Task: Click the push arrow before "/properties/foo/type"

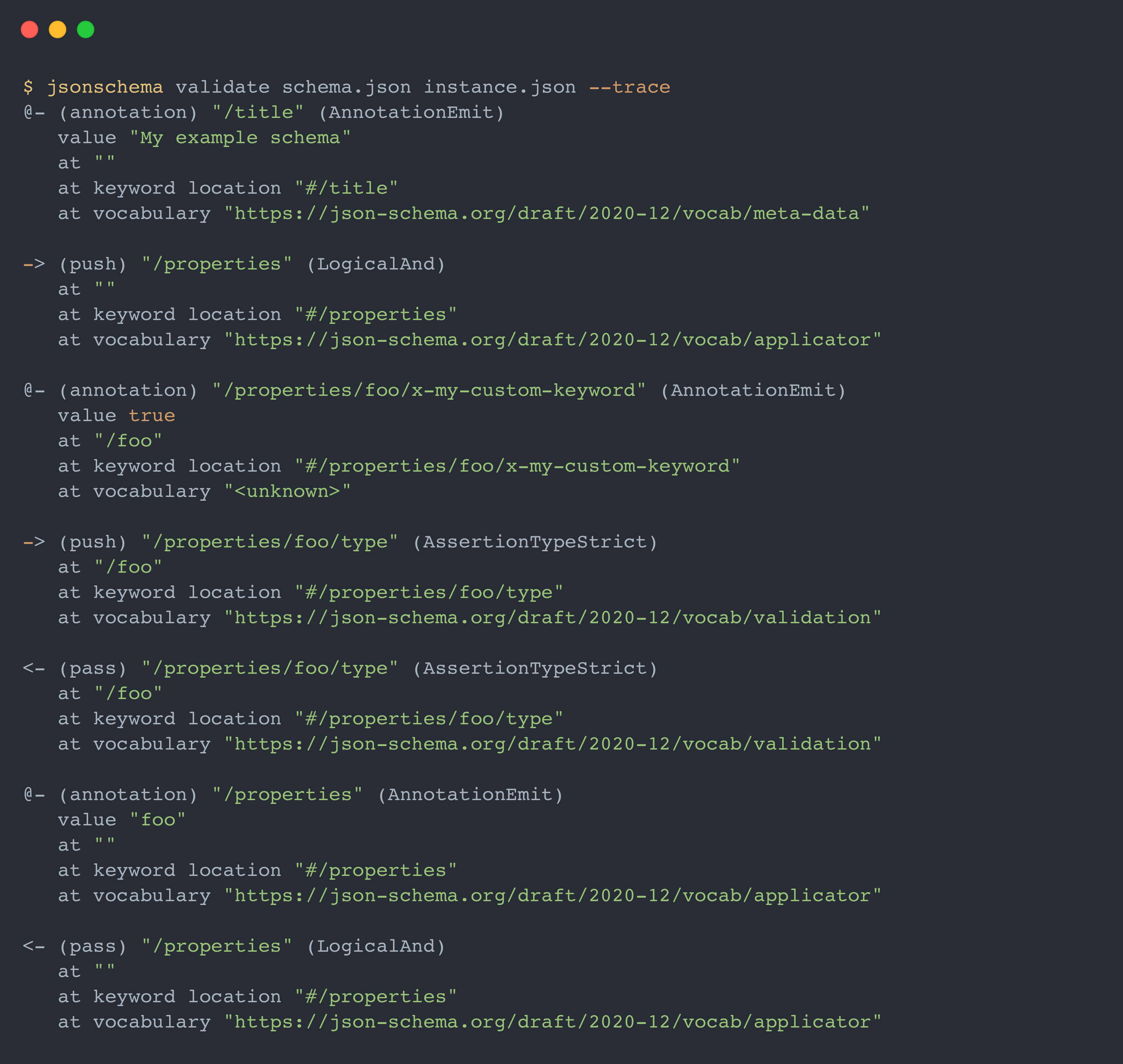Action: 34,542
